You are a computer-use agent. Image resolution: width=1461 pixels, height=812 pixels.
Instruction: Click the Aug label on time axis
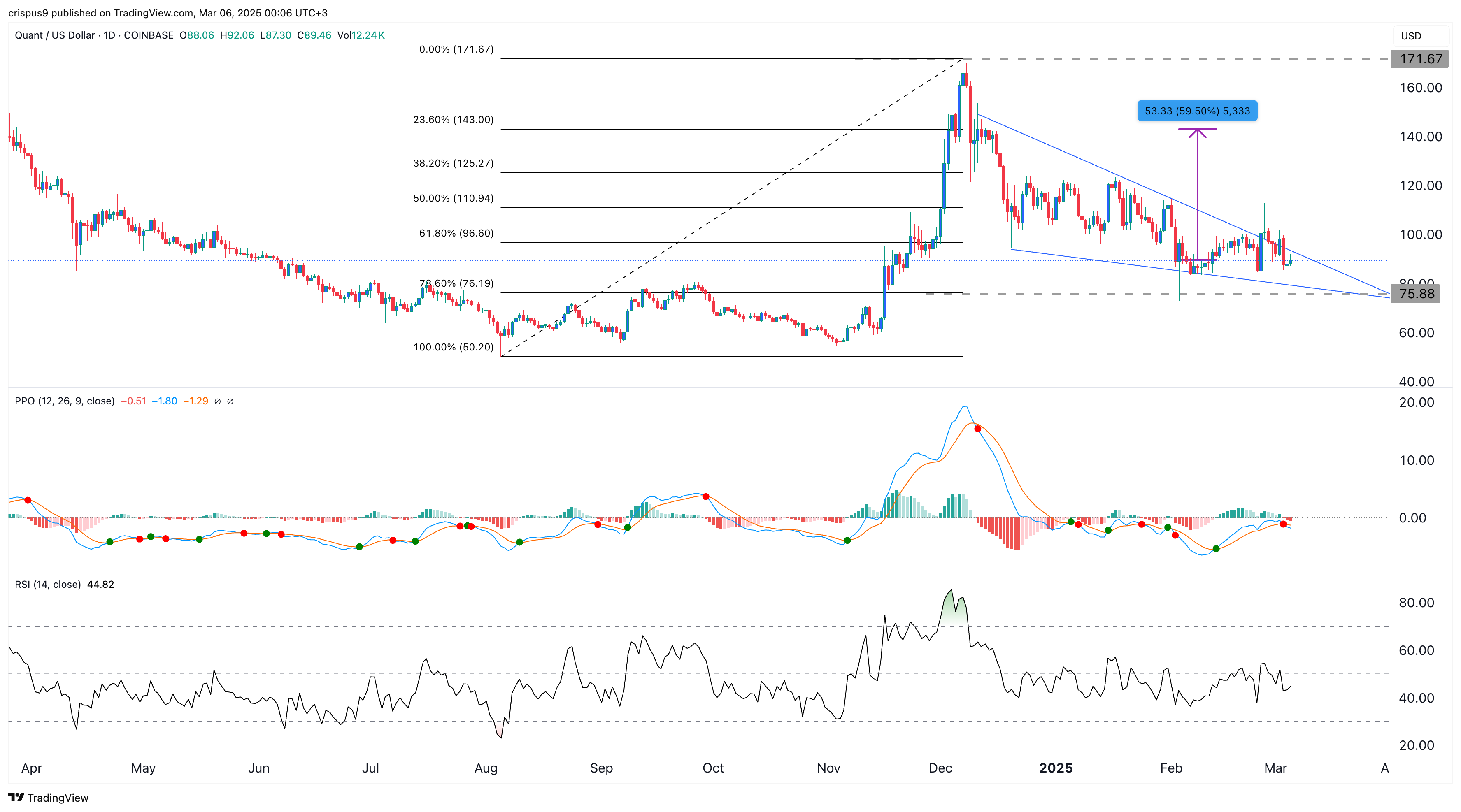[x=486, y=768]
